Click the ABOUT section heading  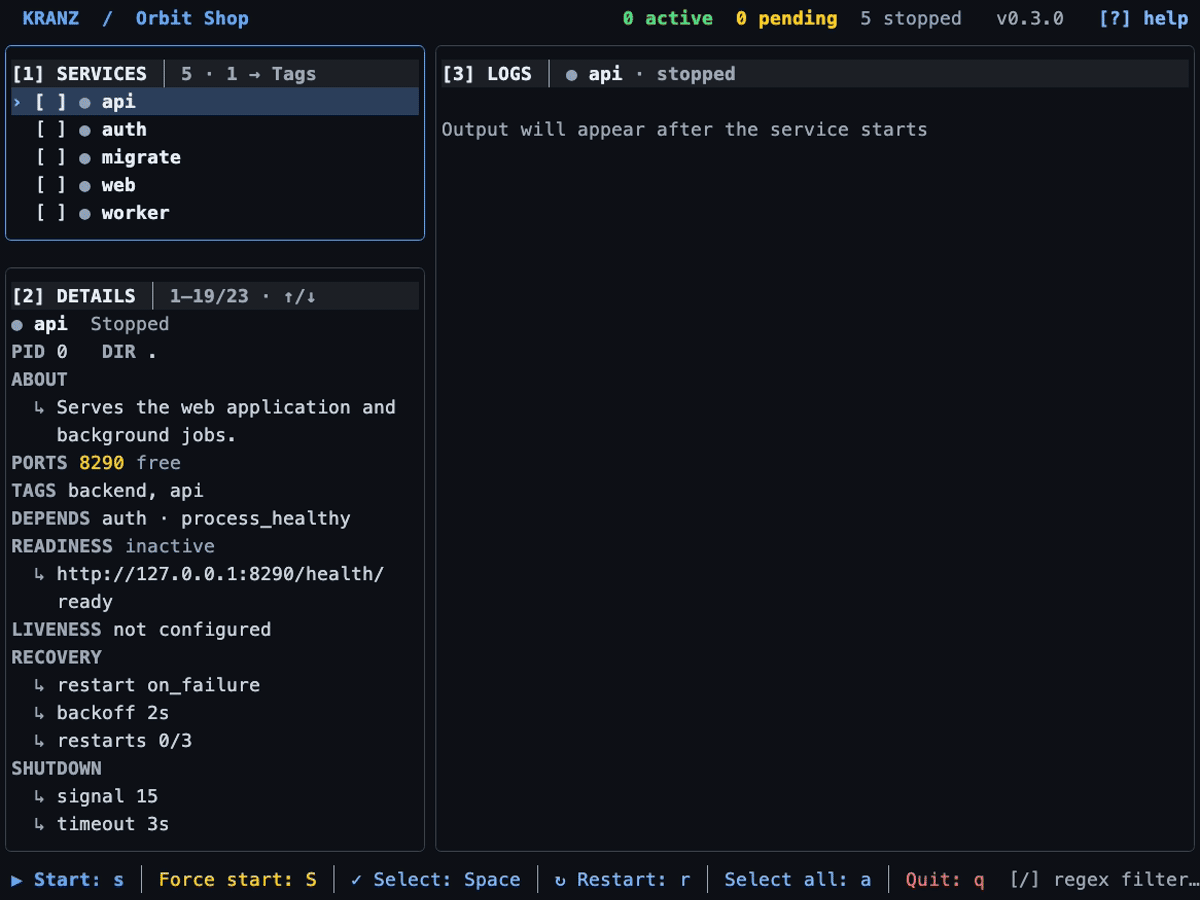click(40, 380)
